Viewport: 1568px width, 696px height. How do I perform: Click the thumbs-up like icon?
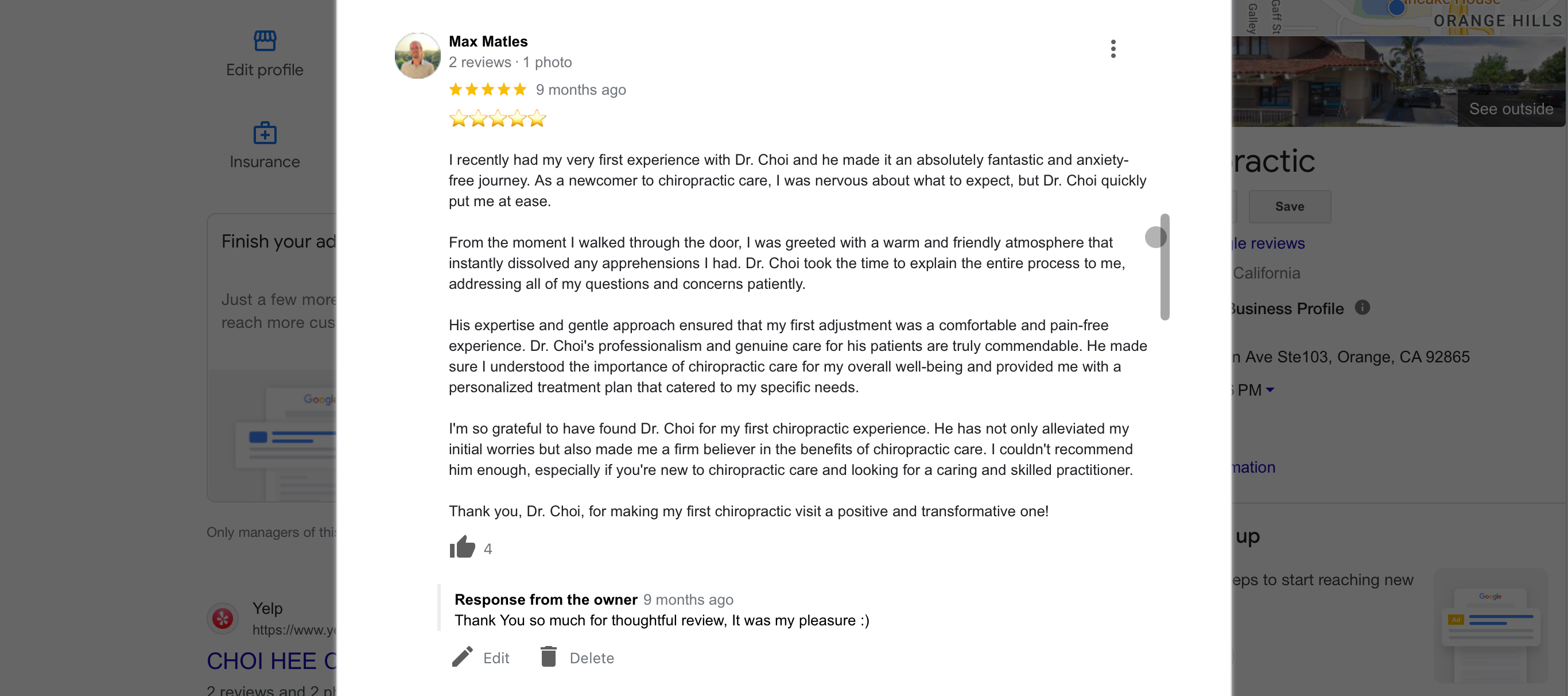[x=462, y=547]
